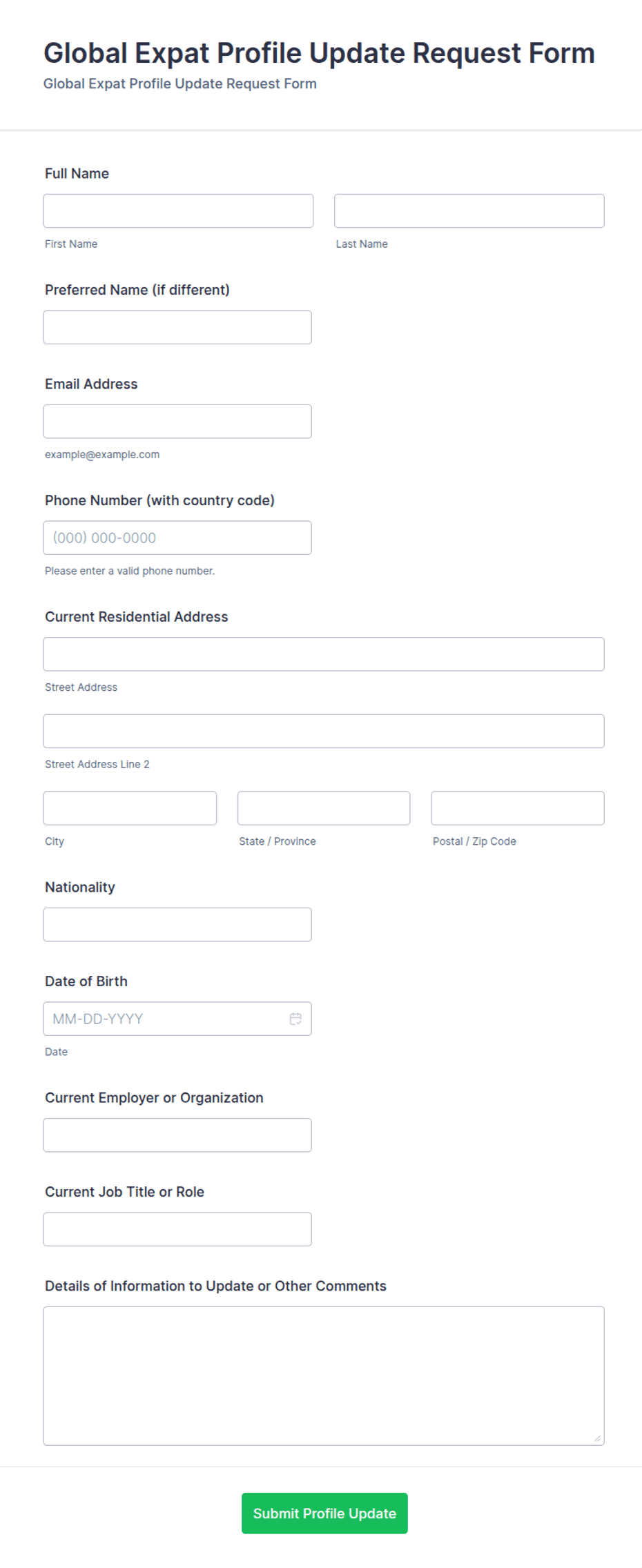The image size is (642, 1568).
Task: Submit the profile update form
Action: [x=324, y=1513]
